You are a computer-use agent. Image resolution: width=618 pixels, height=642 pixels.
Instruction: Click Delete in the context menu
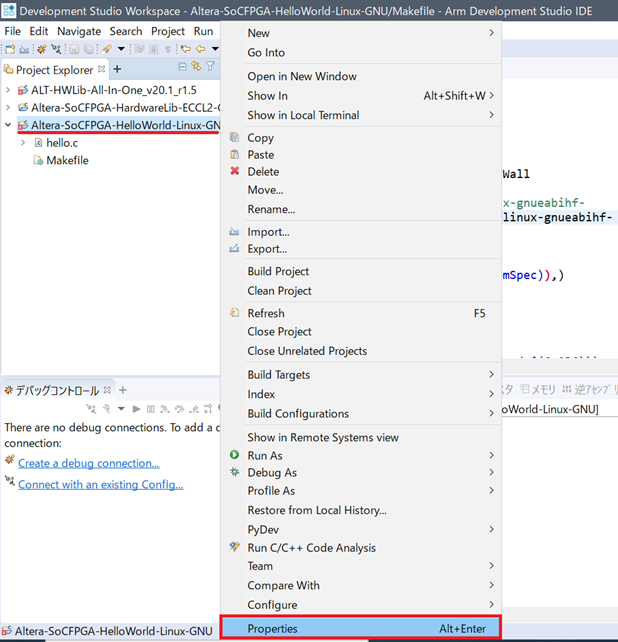pos(360,172)
